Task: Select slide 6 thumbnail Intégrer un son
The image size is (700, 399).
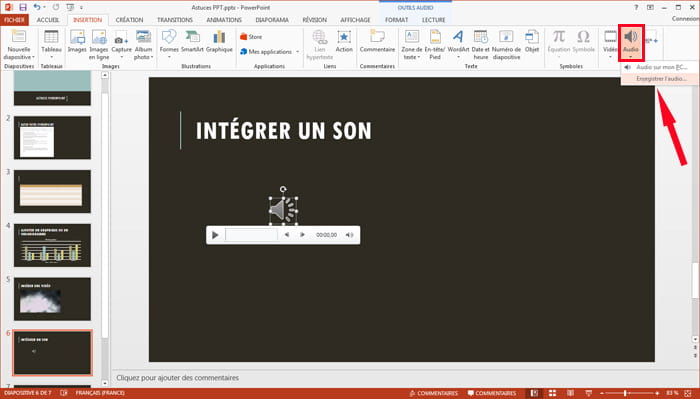Action: pos(52,353)
